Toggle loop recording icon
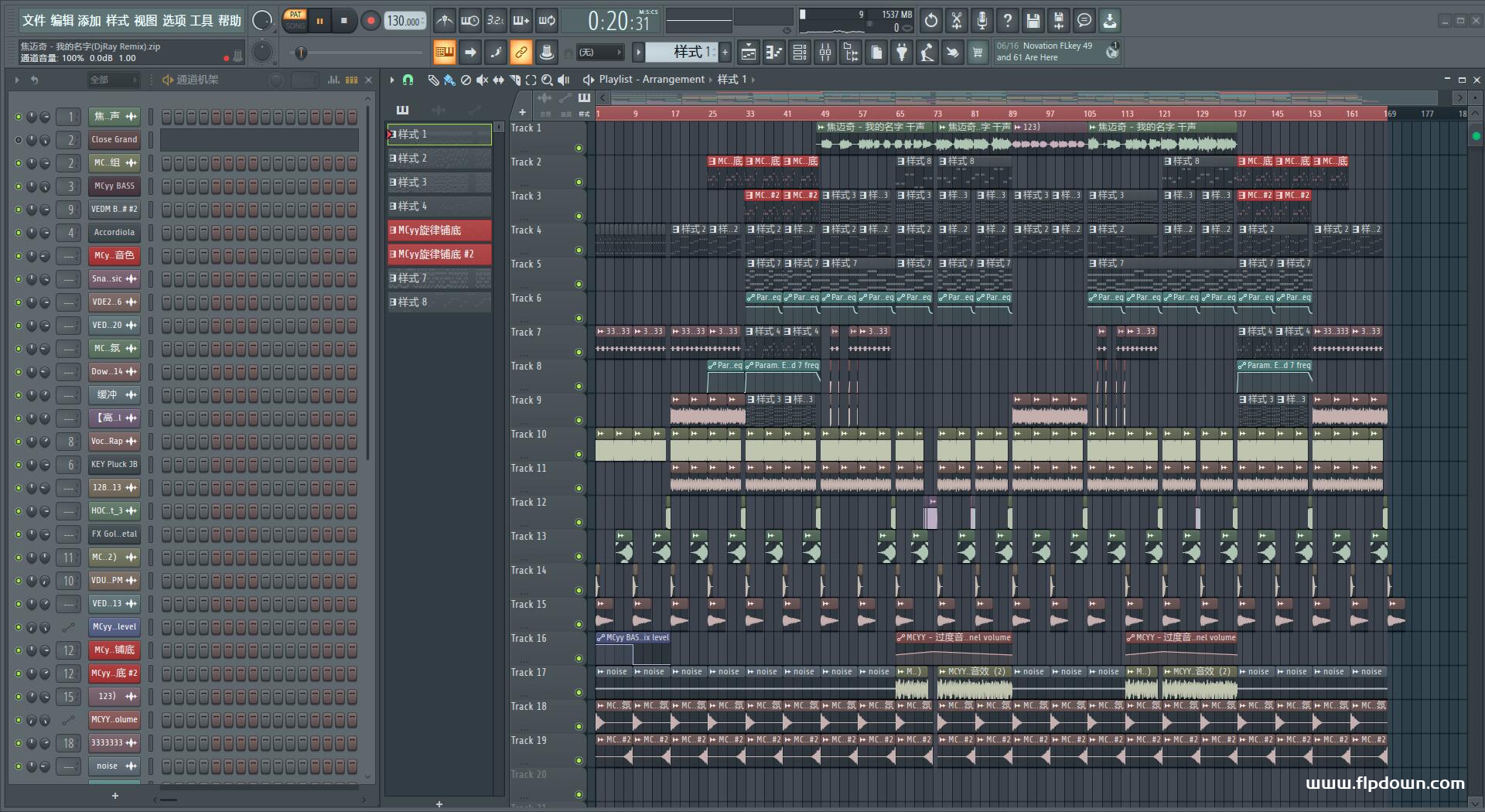1485x812 pixels. (x=547, y=21)
